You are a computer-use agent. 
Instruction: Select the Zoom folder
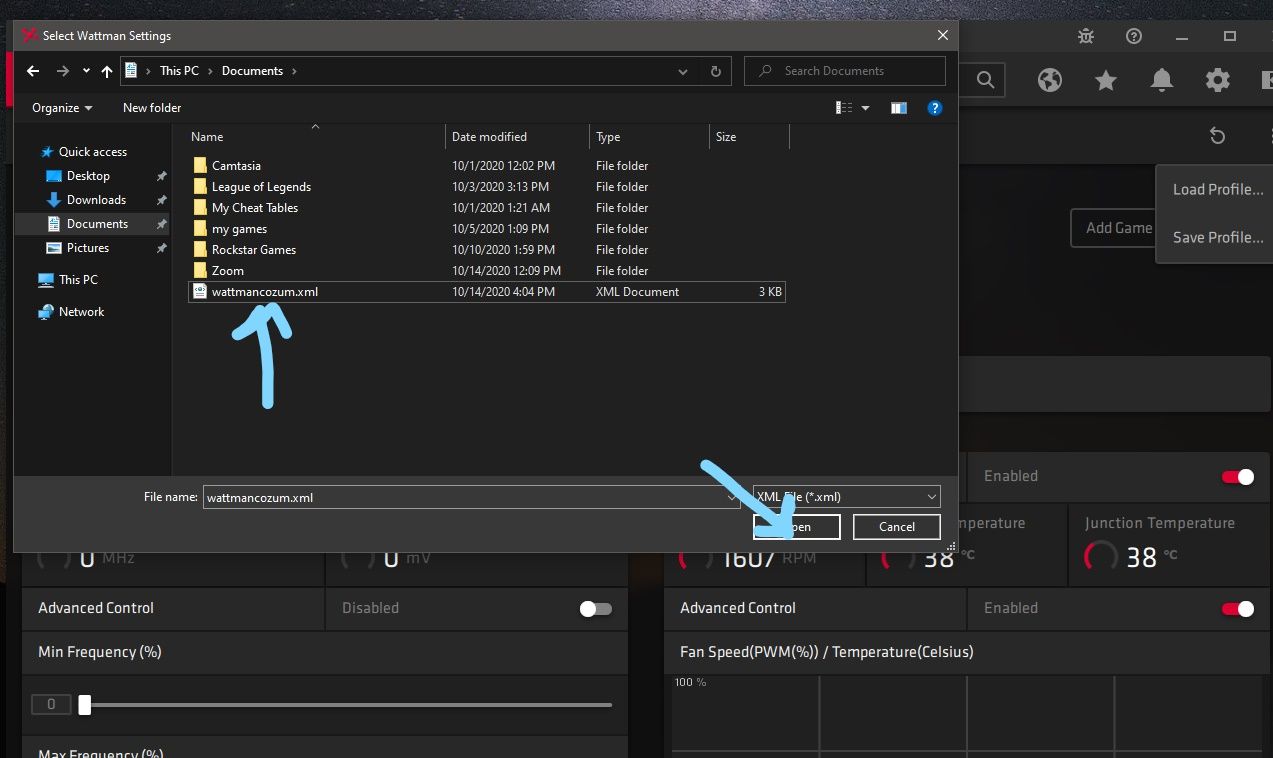pos(227,271)
